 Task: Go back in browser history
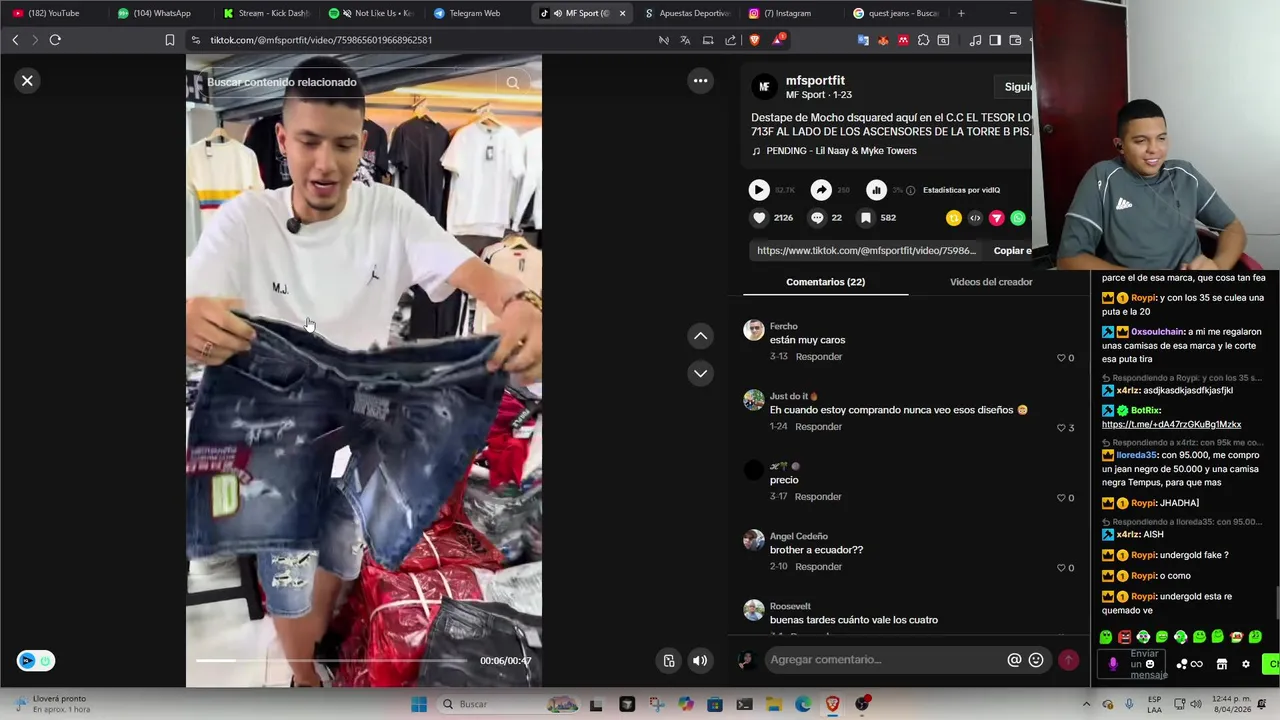click(x=15, y=40)
